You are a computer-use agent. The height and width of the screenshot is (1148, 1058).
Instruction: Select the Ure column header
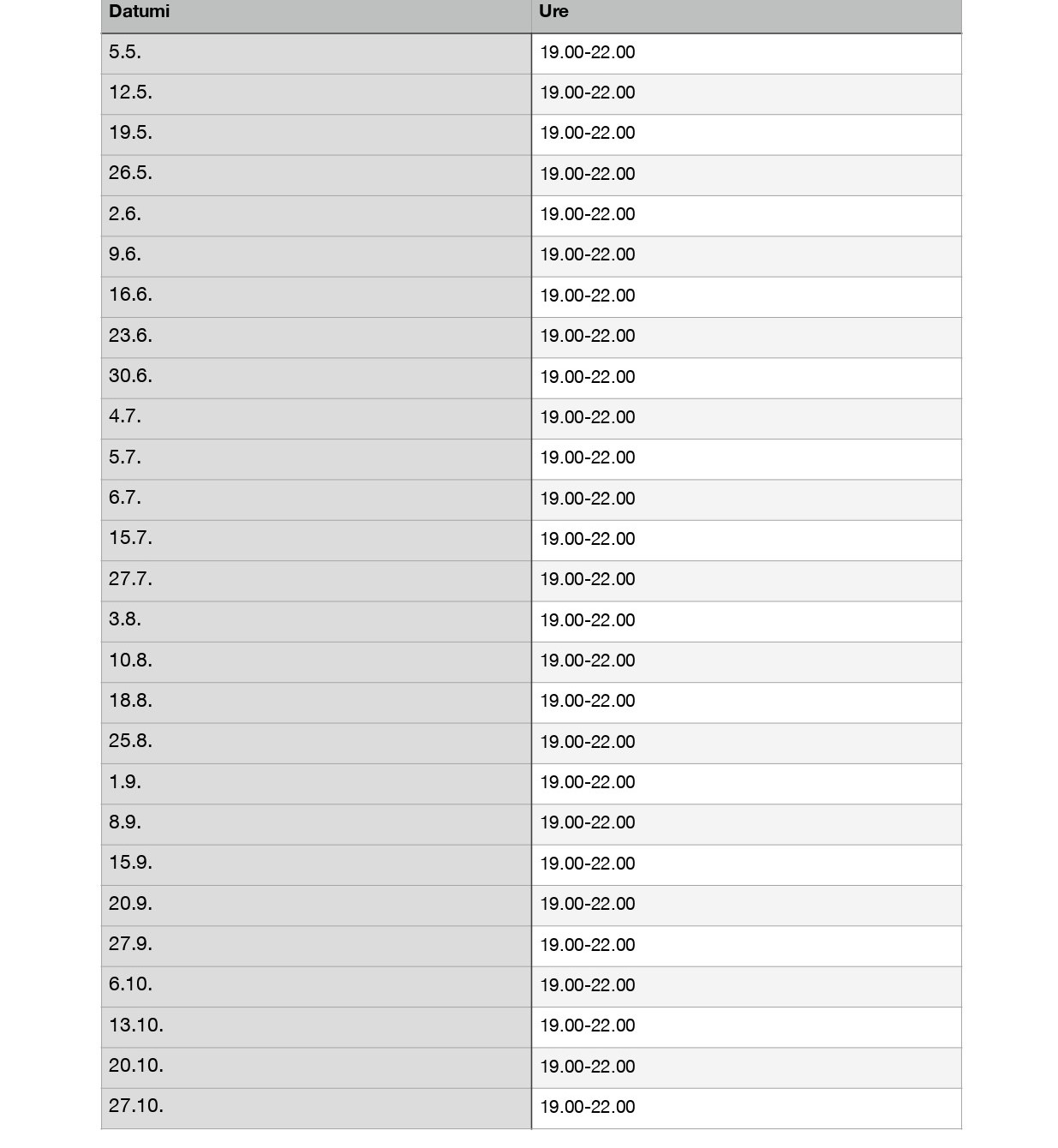coord(746,15)
